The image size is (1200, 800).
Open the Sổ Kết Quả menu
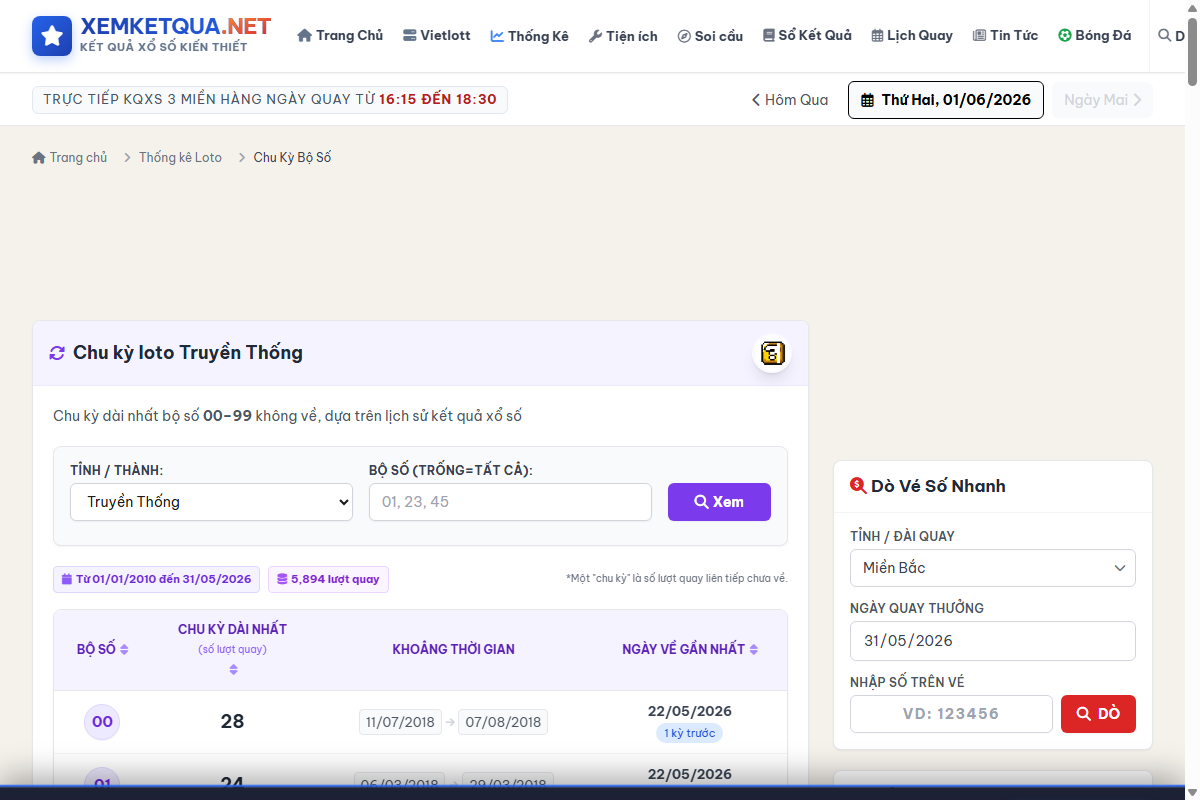coord(807,35)
